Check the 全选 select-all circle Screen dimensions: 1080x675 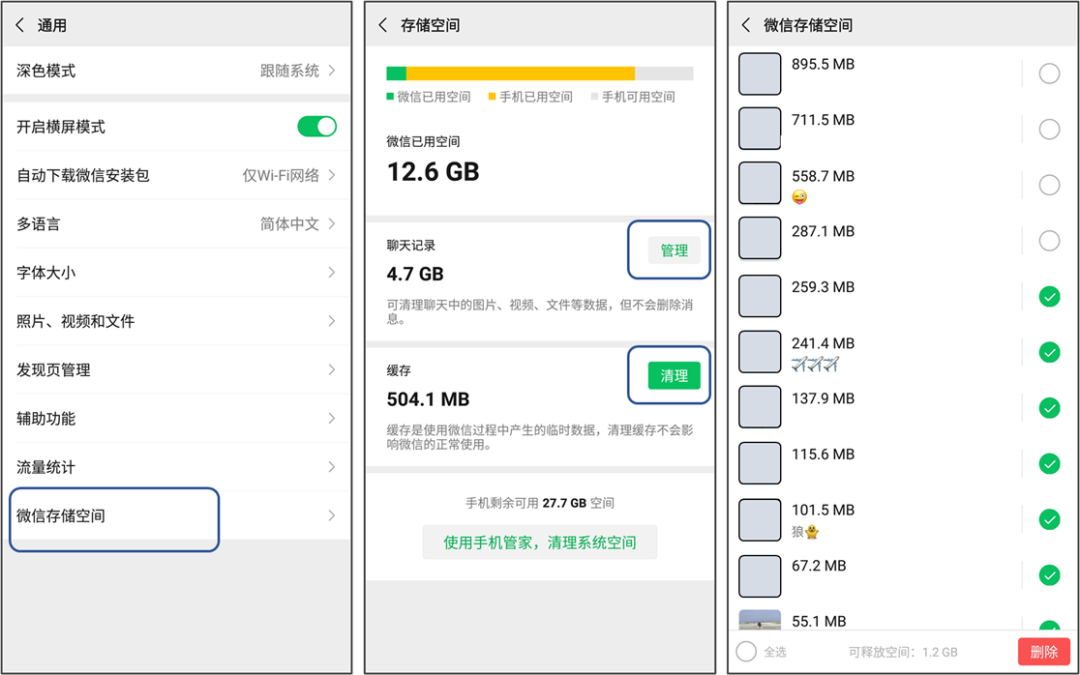click(746, 652)
